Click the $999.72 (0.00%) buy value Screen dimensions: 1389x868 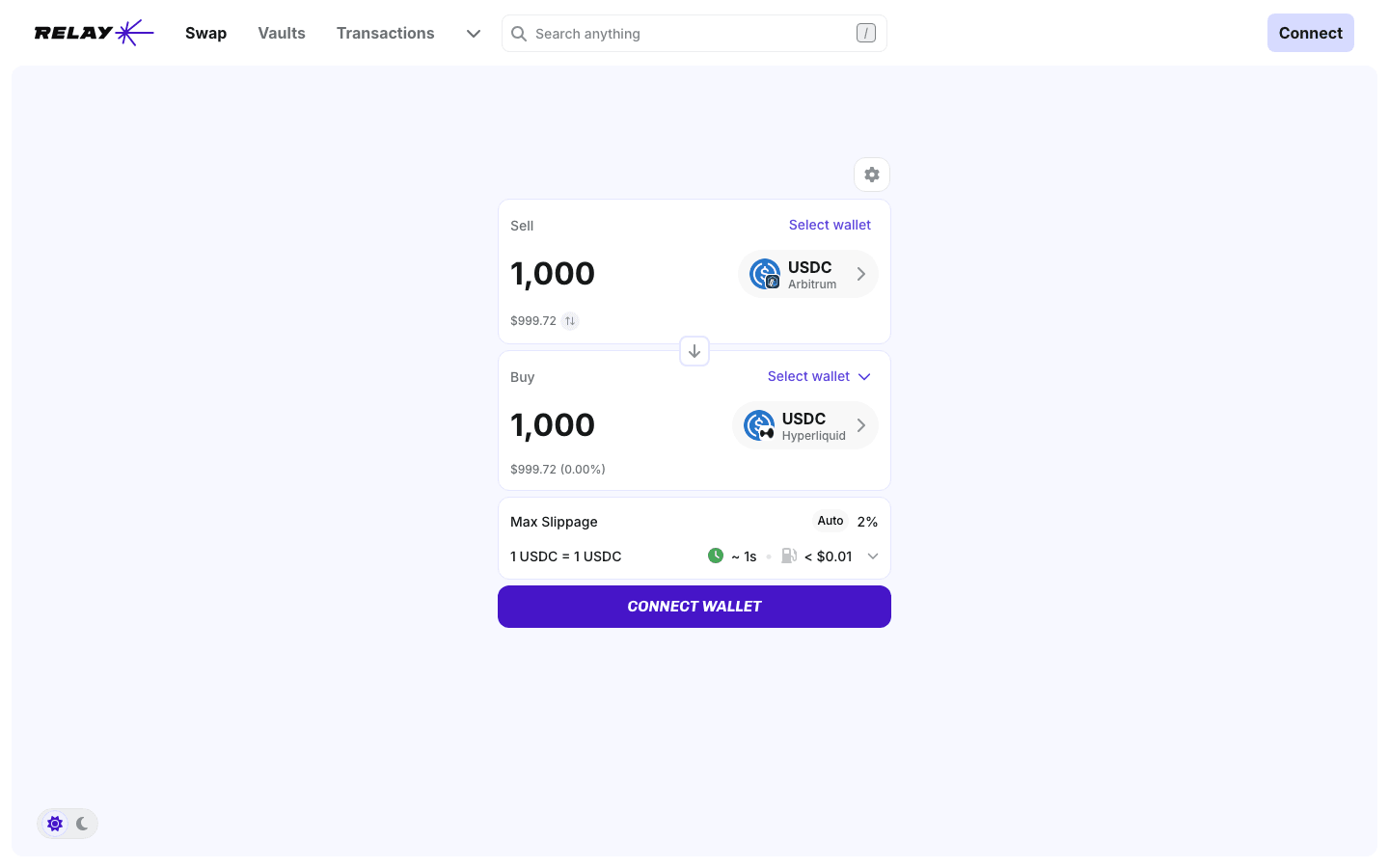(x=558, y=470)
